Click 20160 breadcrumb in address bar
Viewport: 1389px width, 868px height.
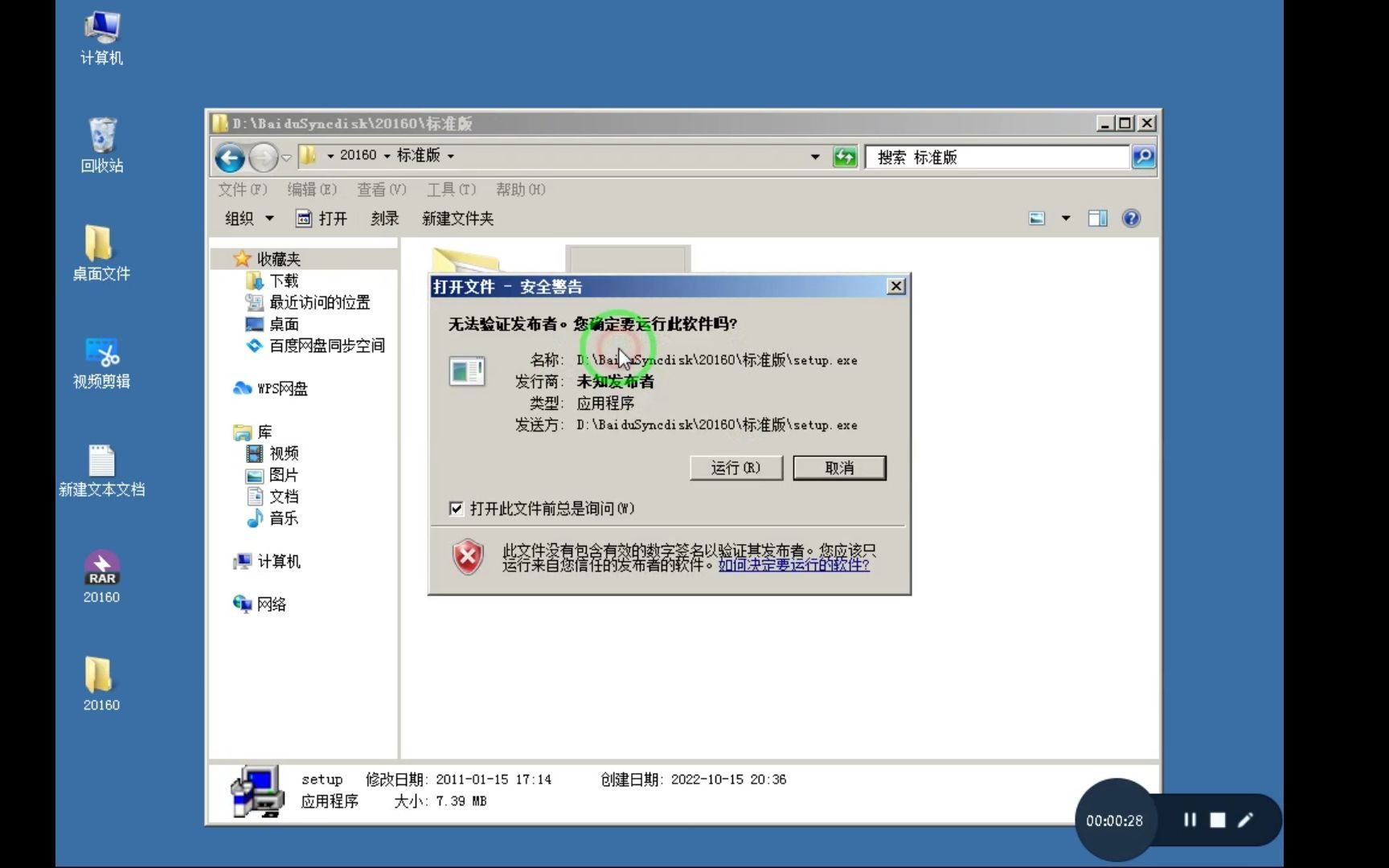[x=358, y=155]
